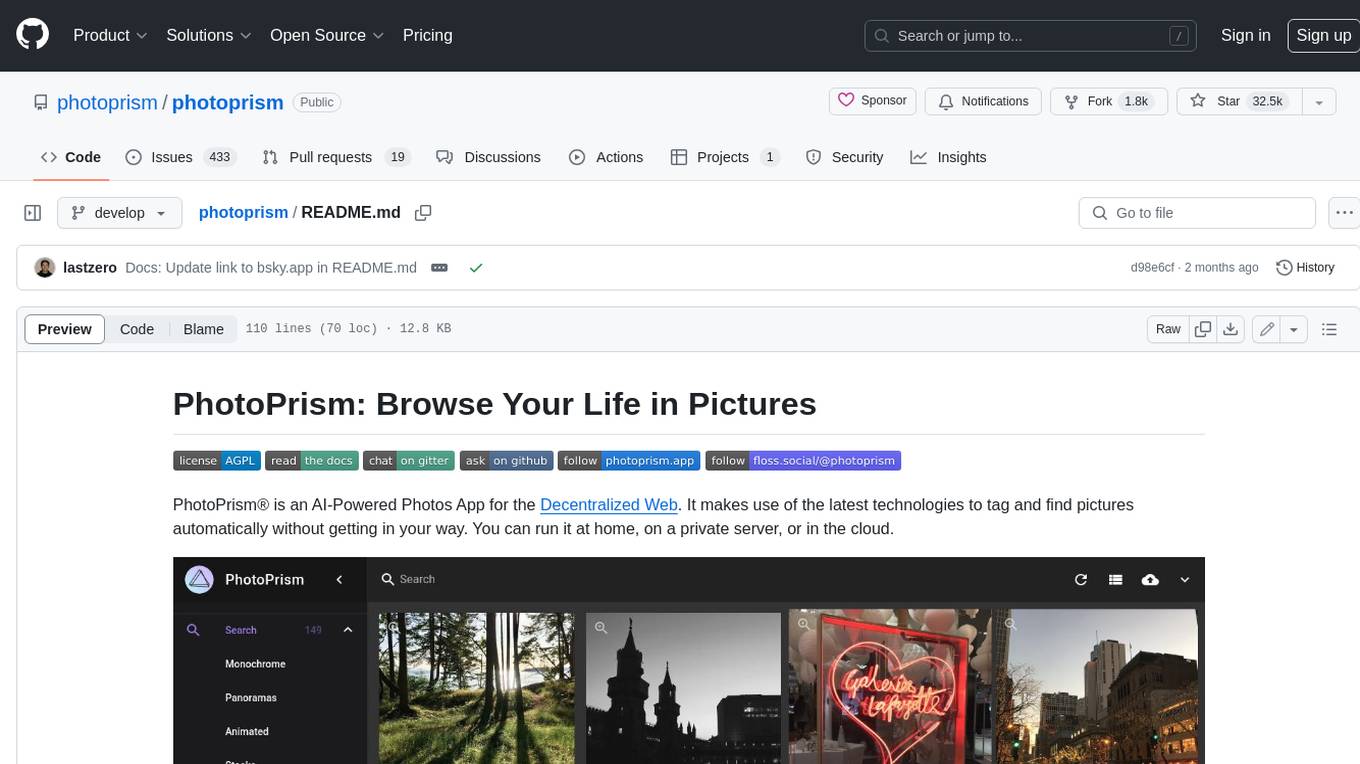Star the repository

(1239, 101)
